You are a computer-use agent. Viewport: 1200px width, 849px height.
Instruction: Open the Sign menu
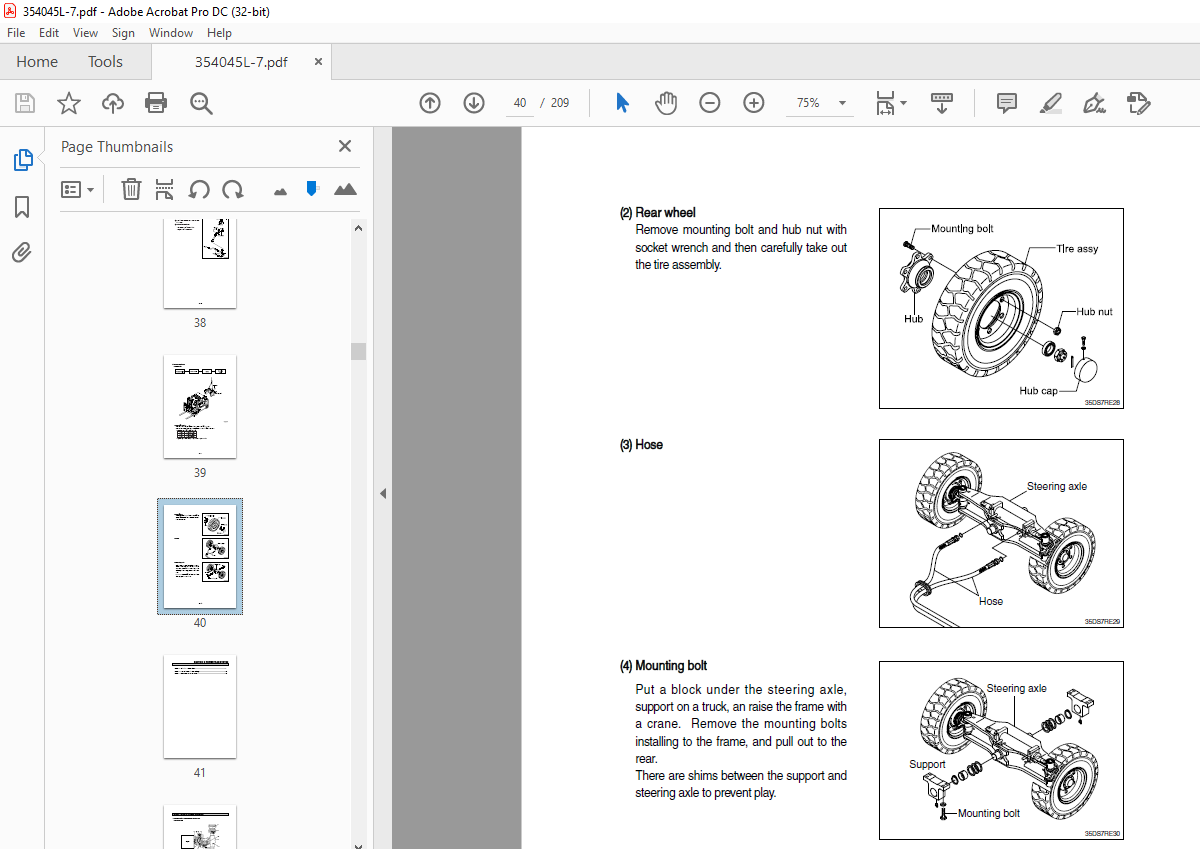click(123, 33)
